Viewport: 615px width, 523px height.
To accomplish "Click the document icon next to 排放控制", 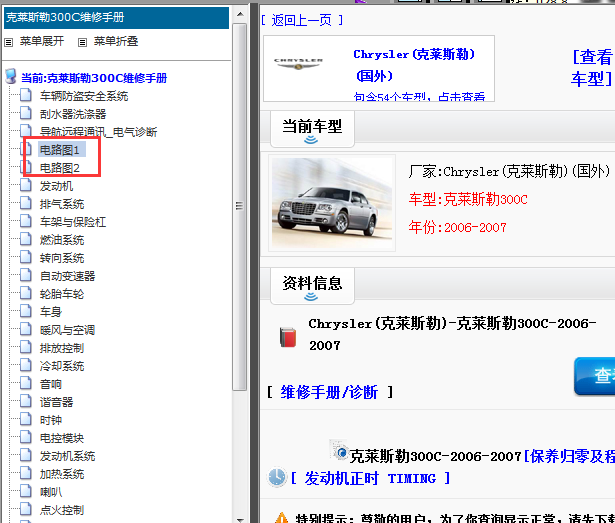I will pyautogui.click(x=26, y=347).
